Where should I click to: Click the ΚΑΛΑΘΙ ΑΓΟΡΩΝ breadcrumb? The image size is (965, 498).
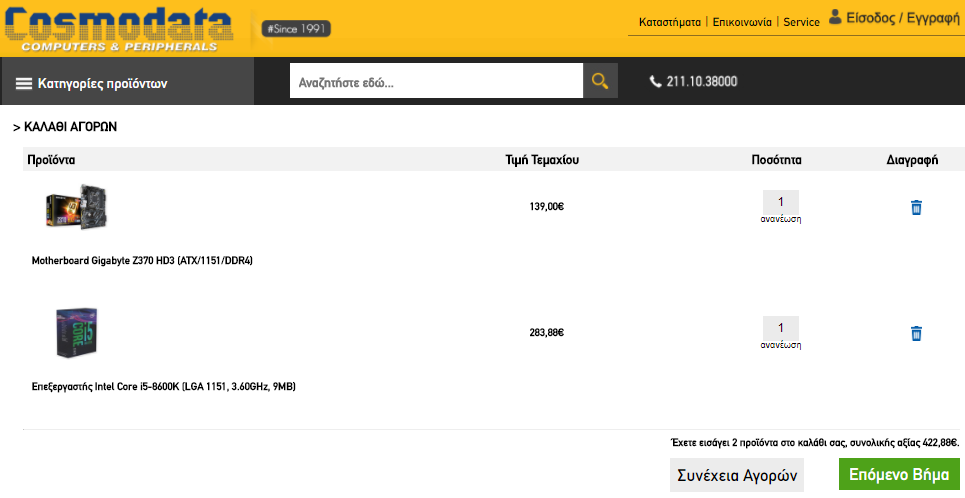(70, 127)
